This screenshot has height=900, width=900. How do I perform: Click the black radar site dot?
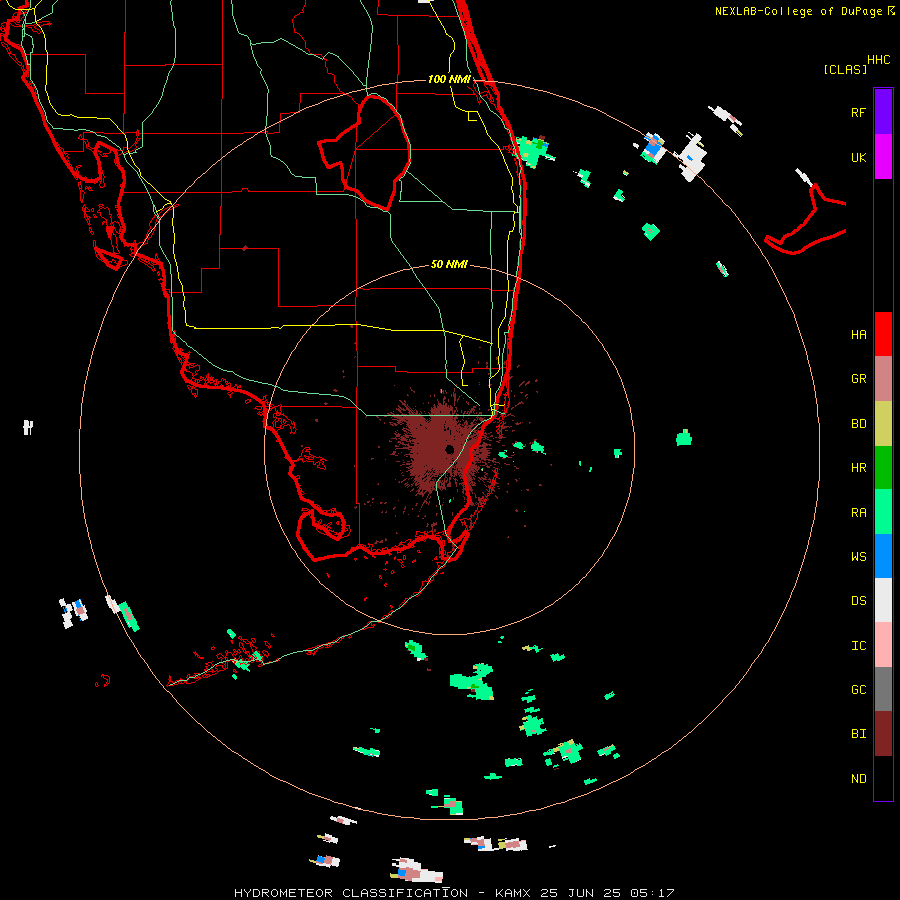coord(449,449)
